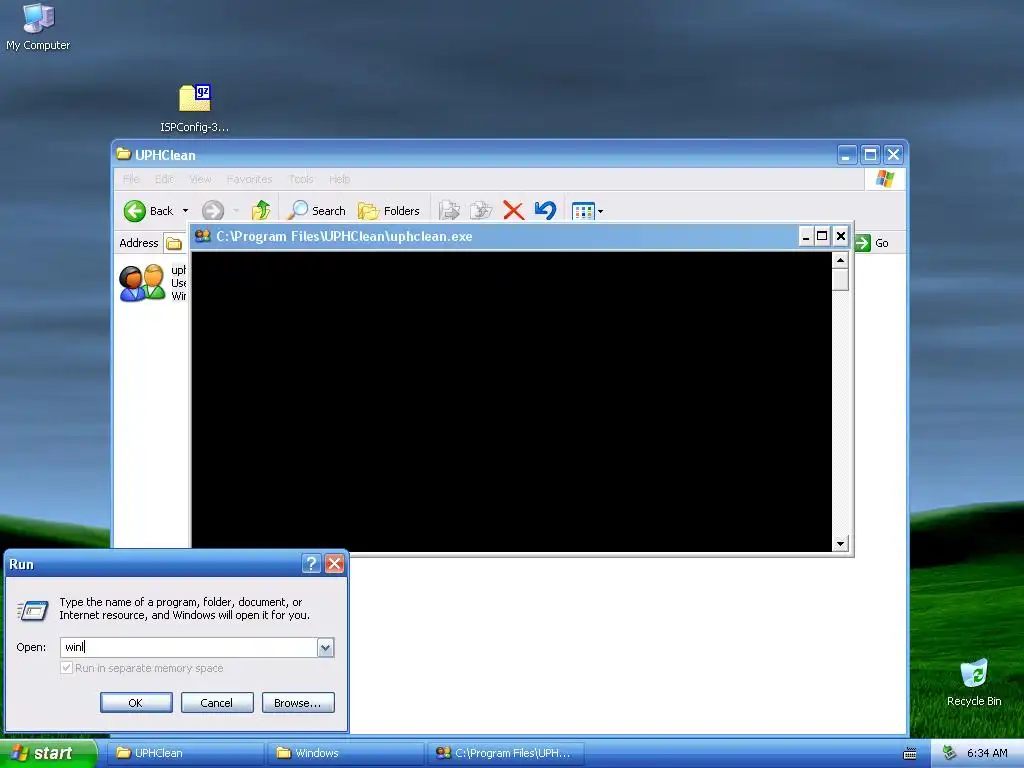Image resolution: width=1024 pixels, height=768 pixels.
Task: Click the Go arrow beside the address bar
Action: tap(863, 243)
